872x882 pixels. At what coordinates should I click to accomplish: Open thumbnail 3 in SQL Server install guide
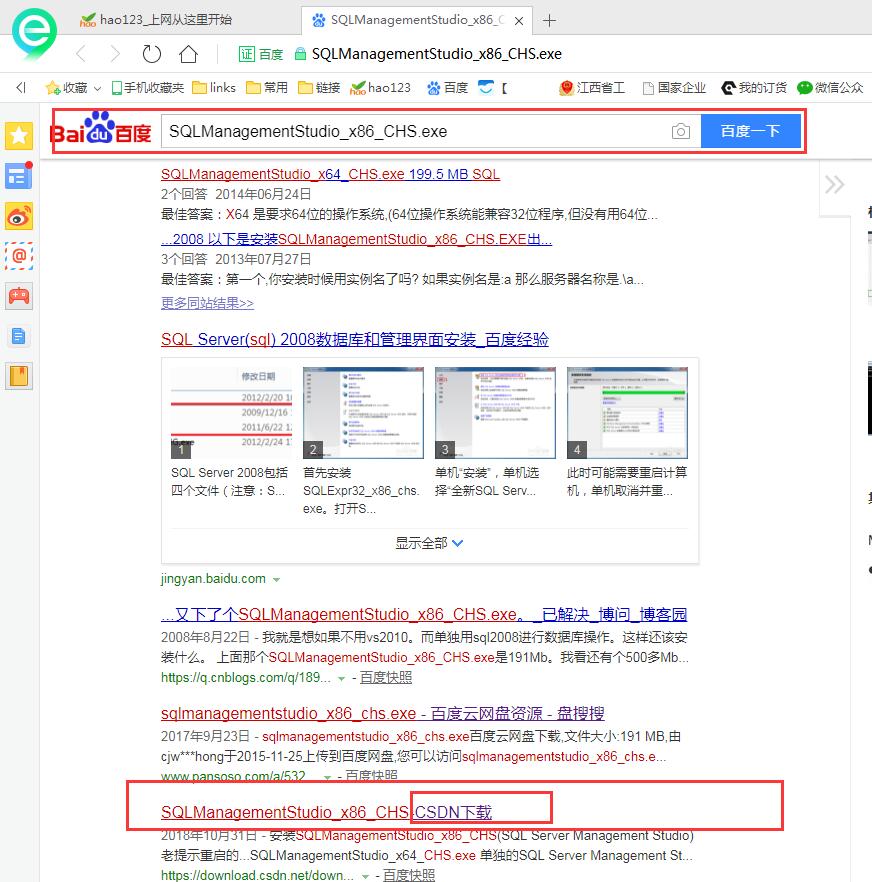494,410
